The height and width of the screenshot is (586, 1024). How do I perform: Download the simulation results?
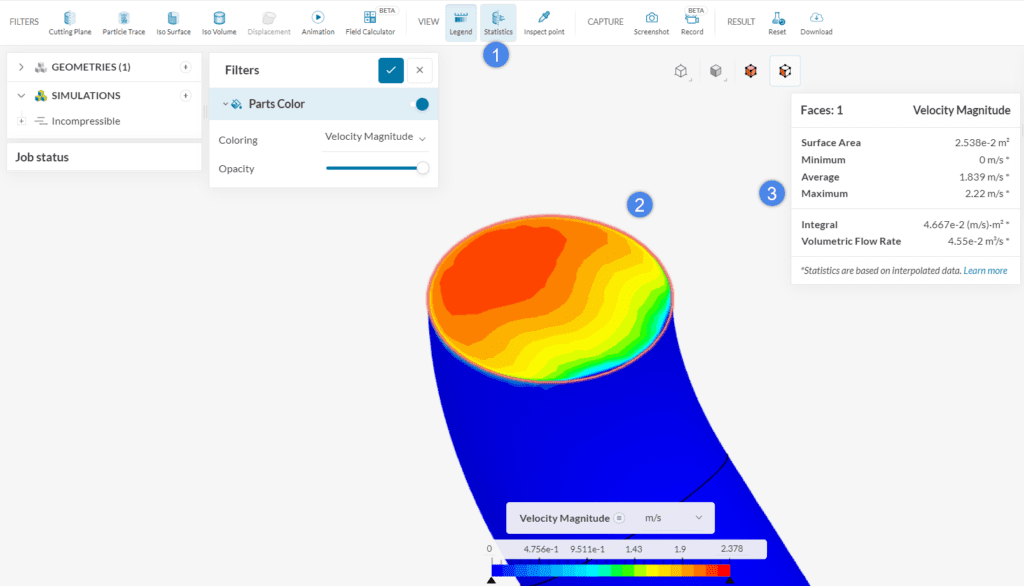pyautogui.click(x=816, y=20)
